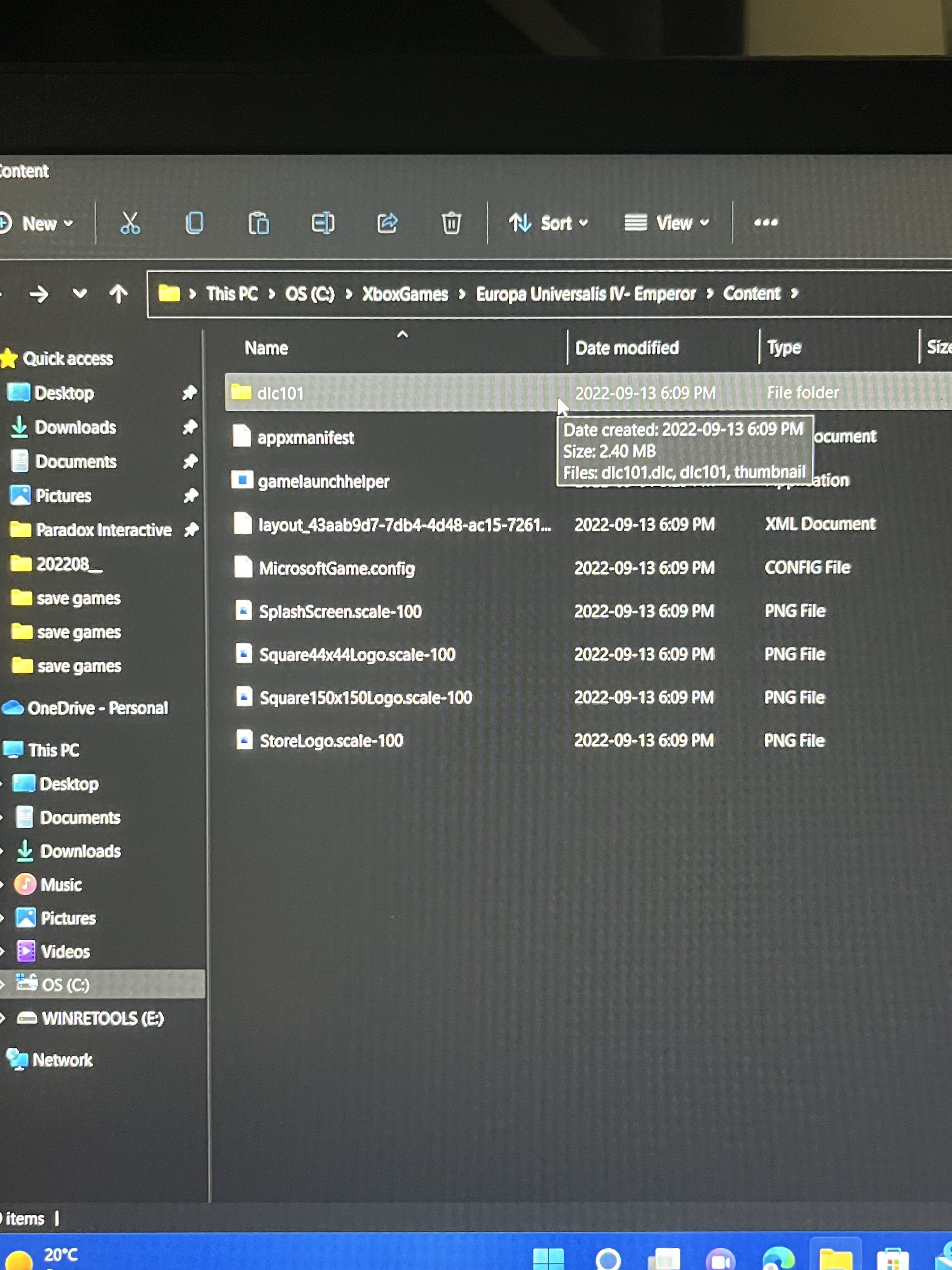
Task: Click the Paste clipboard icon
Action: [x=259, y=223]
